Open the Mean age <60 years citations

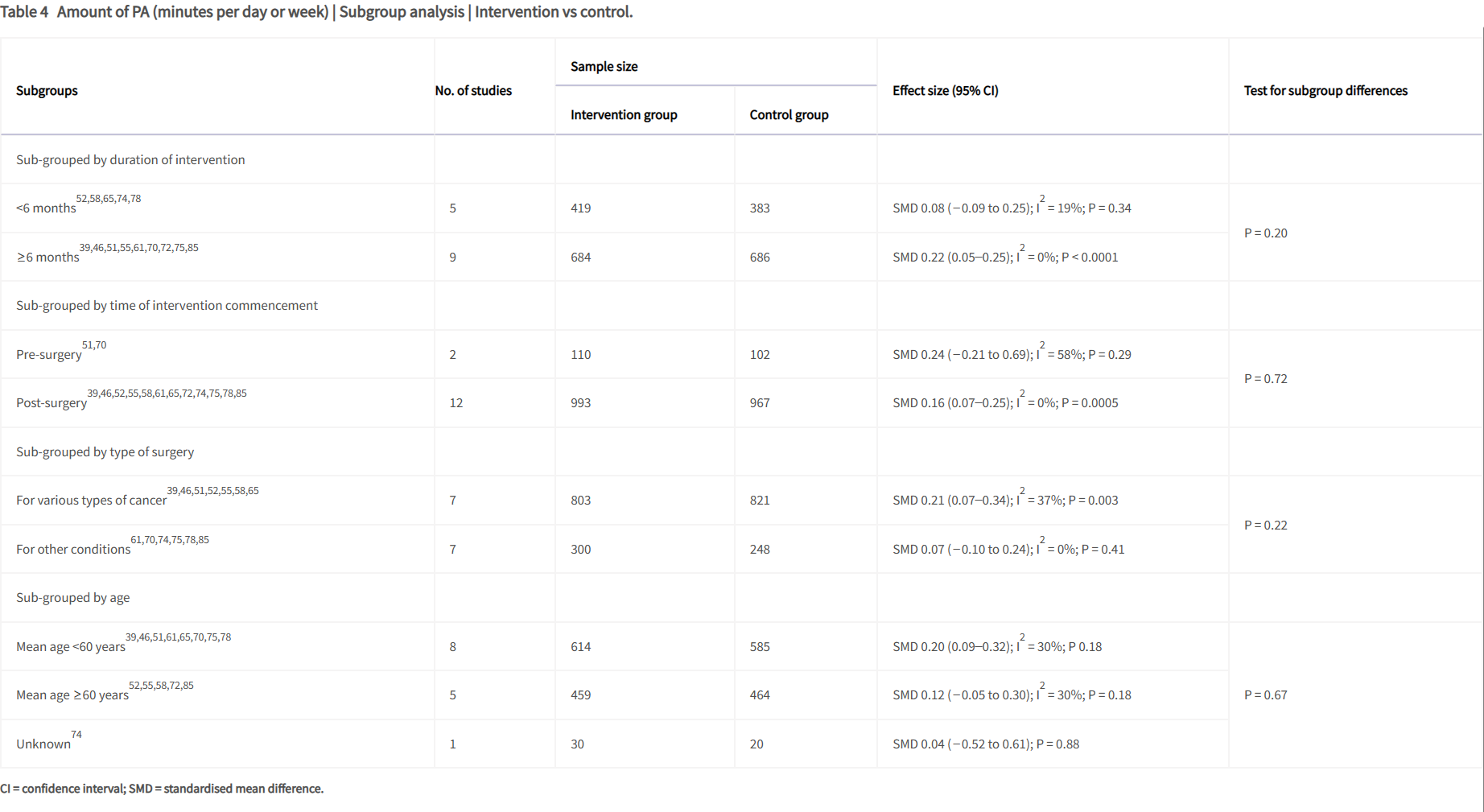tap(178, 637)
